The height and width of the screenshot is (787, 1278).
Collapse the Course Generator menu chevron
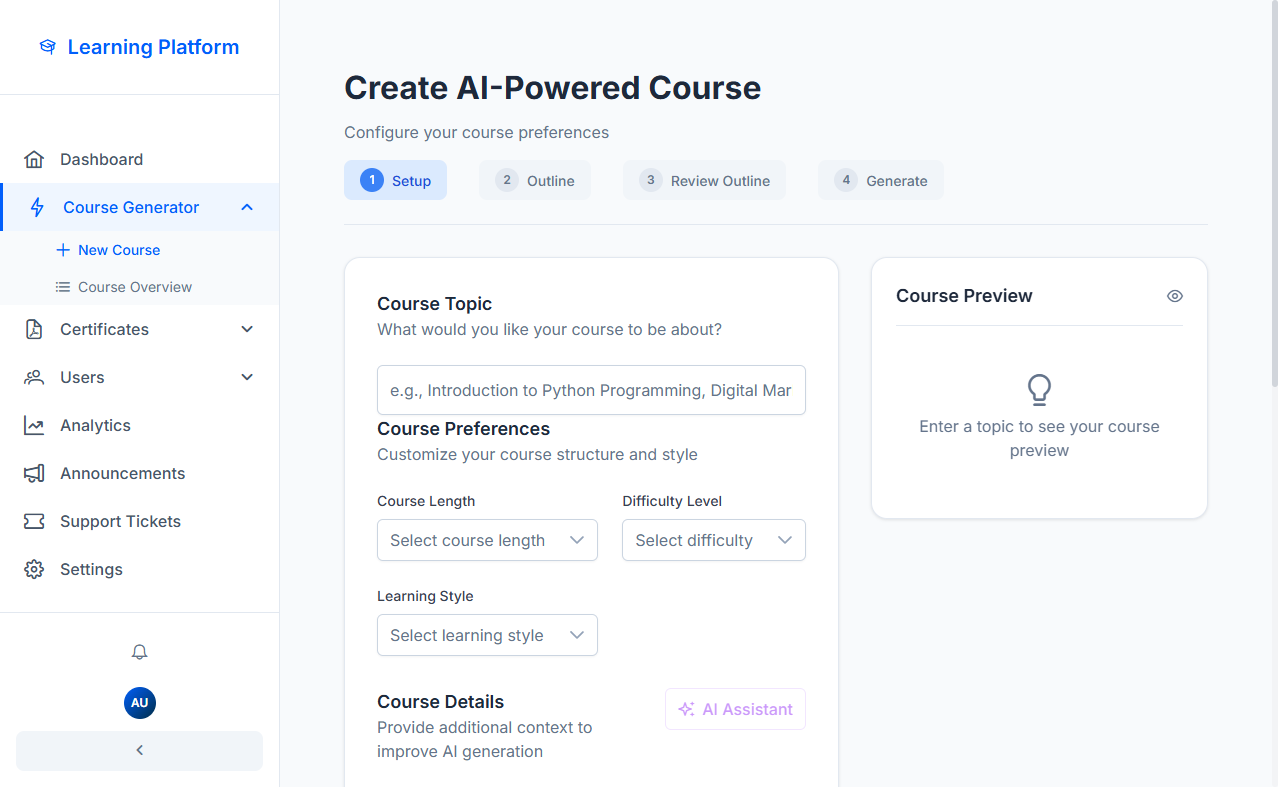(247, 208)
